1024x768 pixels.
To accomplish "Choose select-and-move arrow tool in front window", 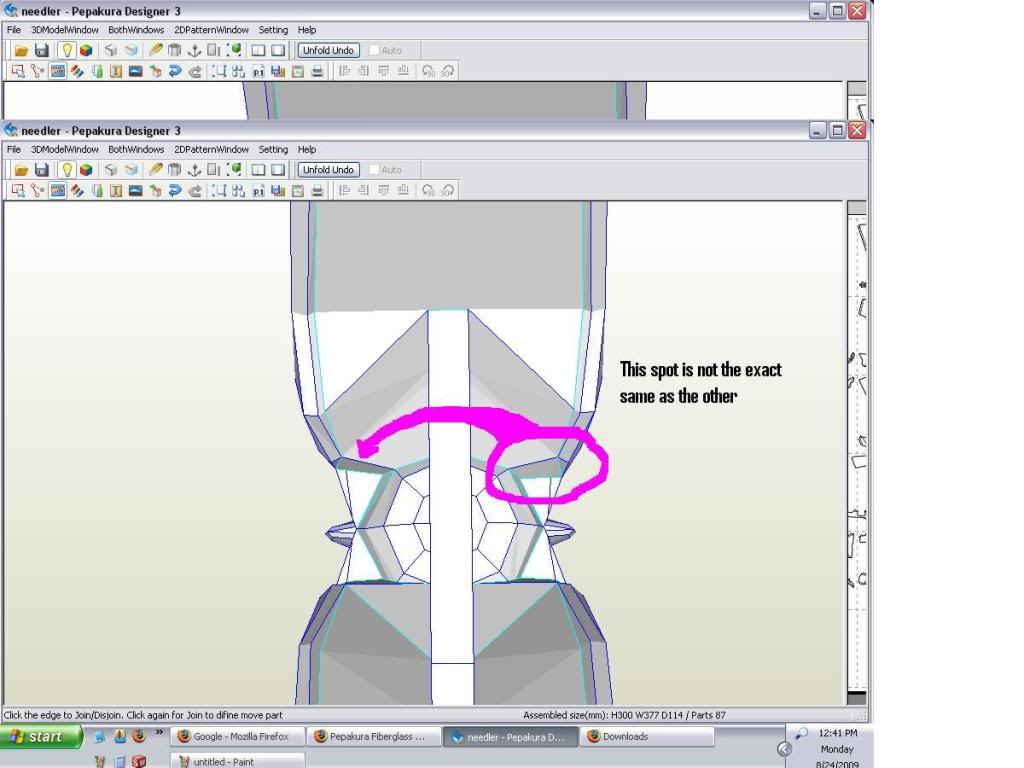I will pyautogui.click(x=18, y=191).
